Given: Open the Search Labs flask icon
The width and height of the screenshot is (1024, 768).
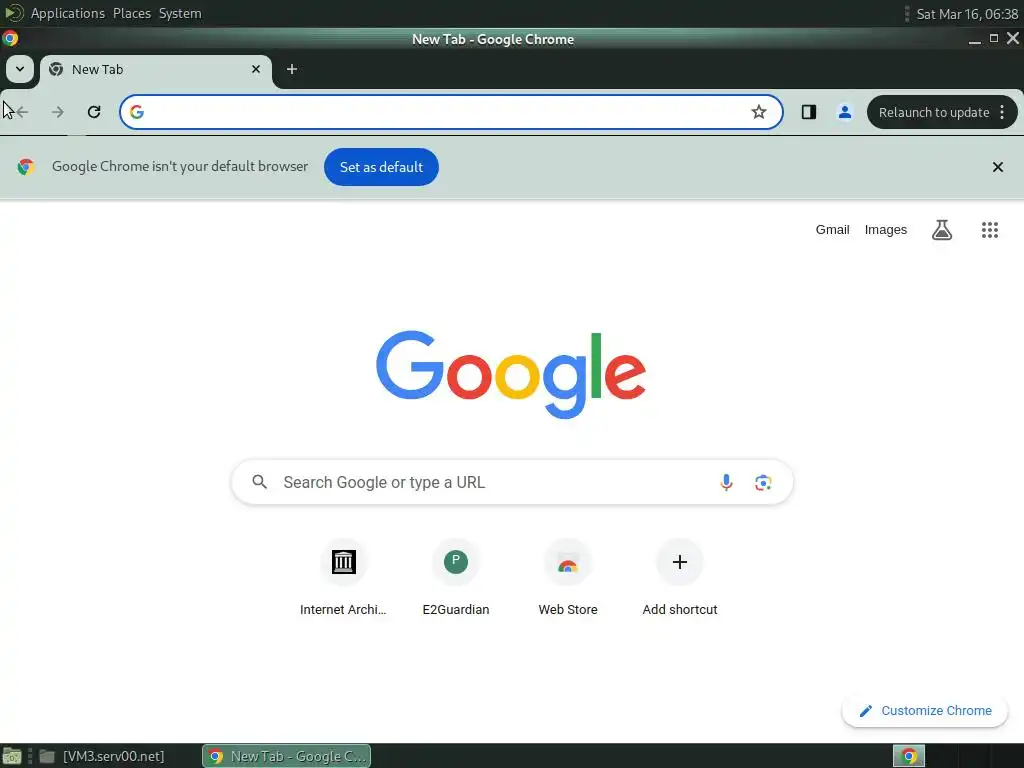Looking at the screenshot, I should [942, 230].
